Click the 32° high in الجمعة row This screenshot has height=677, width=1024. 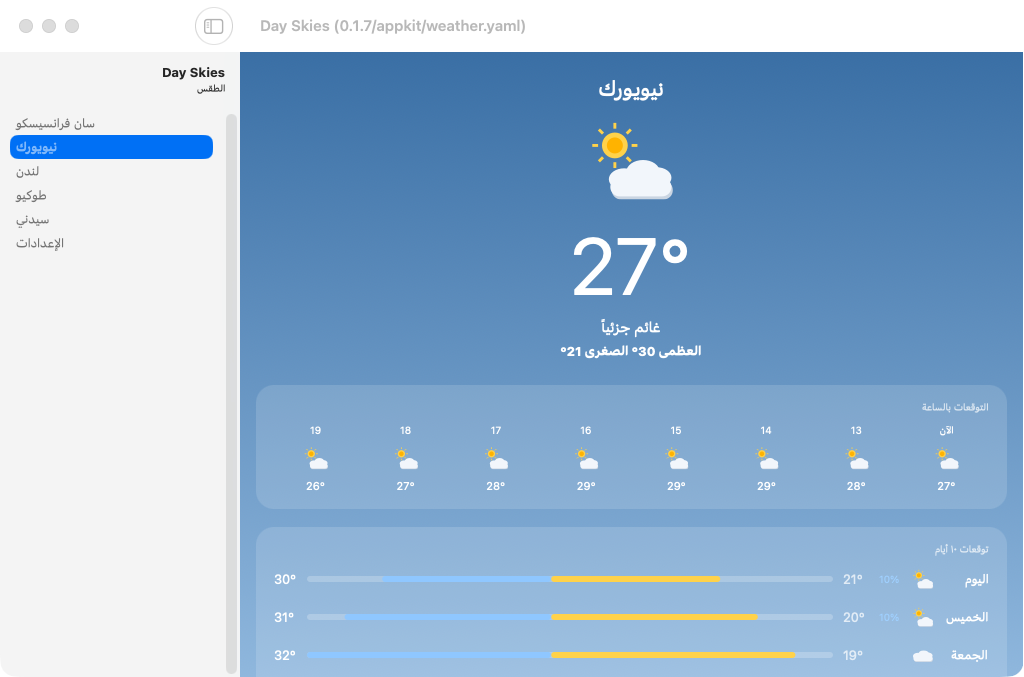click(x=285, y=655)
